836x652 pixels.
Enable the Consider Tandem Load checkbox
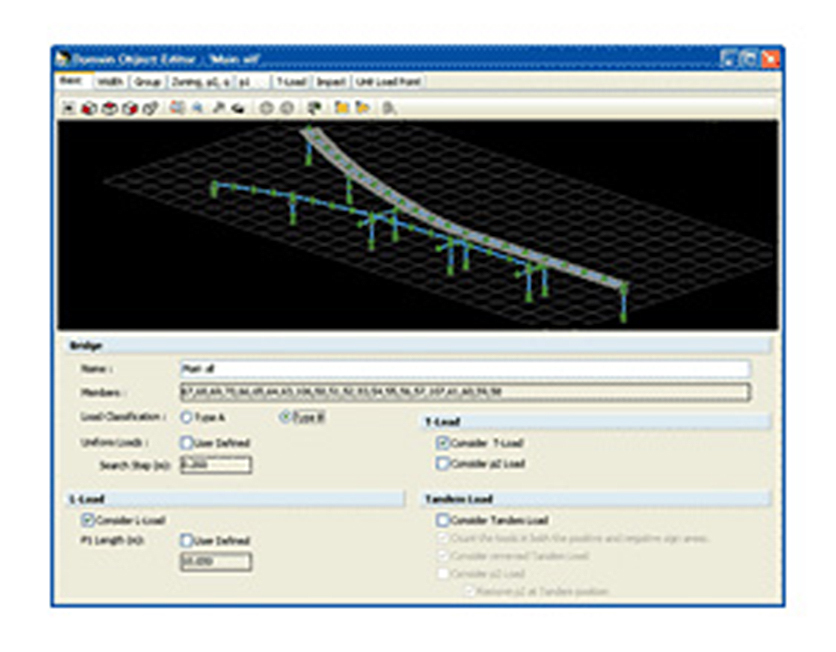click(x=442, y=520)
